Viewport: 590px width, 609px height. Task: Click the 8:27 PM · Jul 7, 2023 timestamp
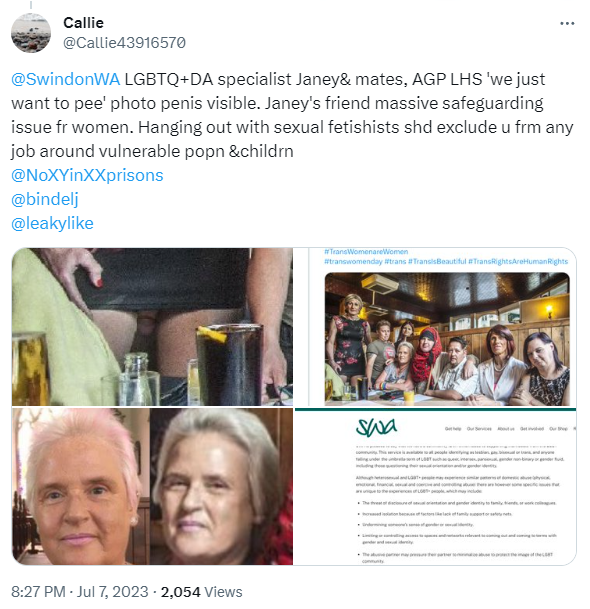tap(80, 592)
